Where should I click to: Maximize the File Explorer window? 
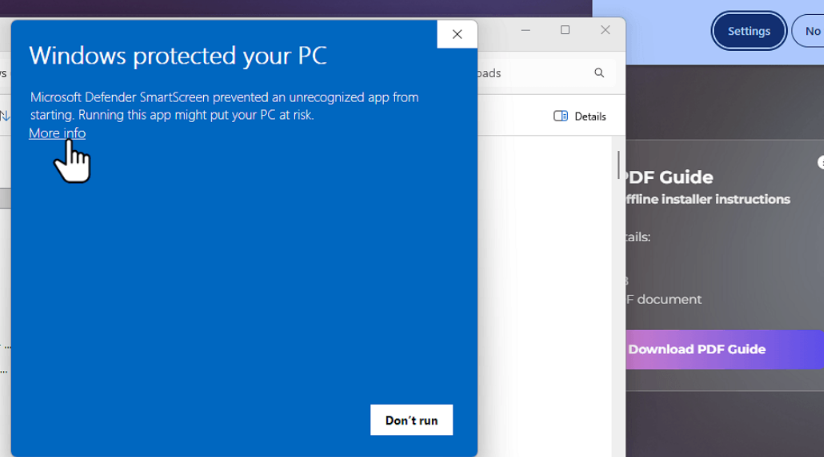[x=565, y=31]
